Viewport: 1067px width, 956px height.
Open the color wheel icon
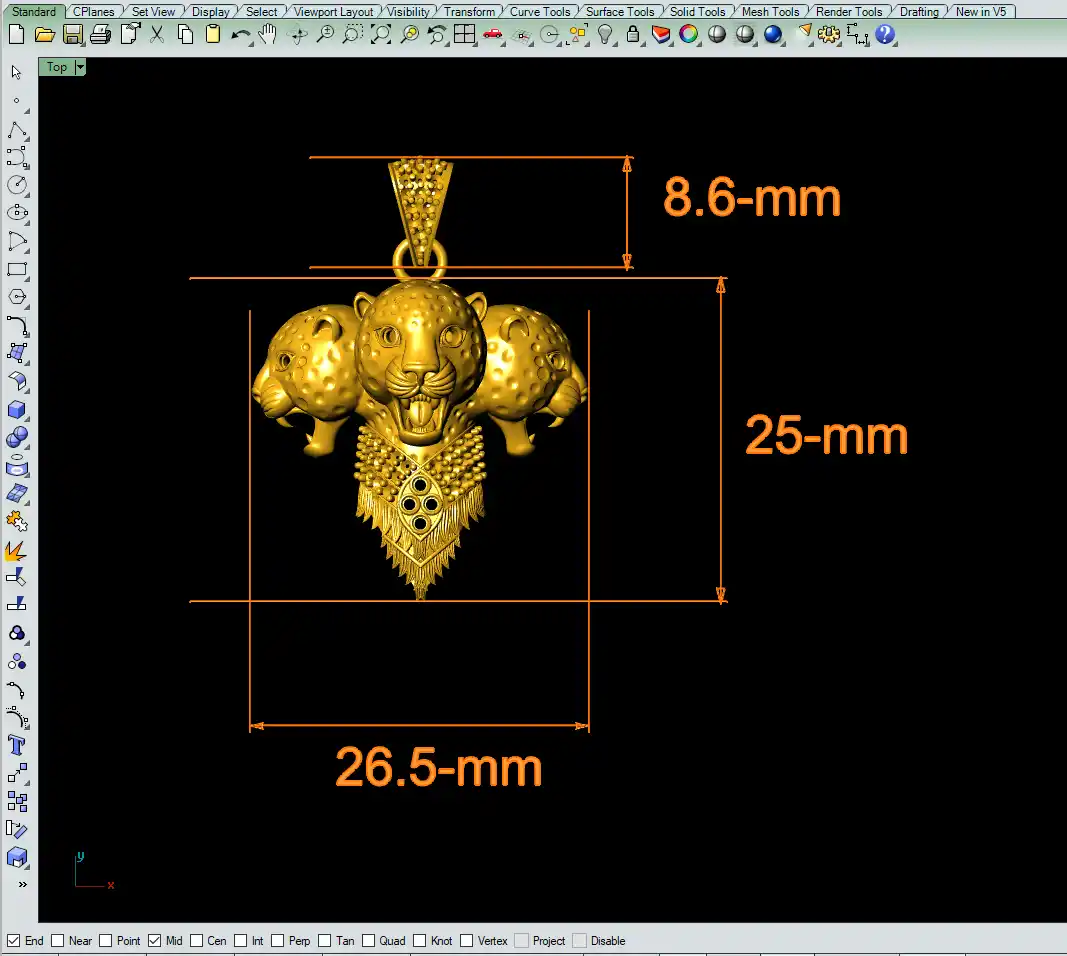[x=688, y=35]
